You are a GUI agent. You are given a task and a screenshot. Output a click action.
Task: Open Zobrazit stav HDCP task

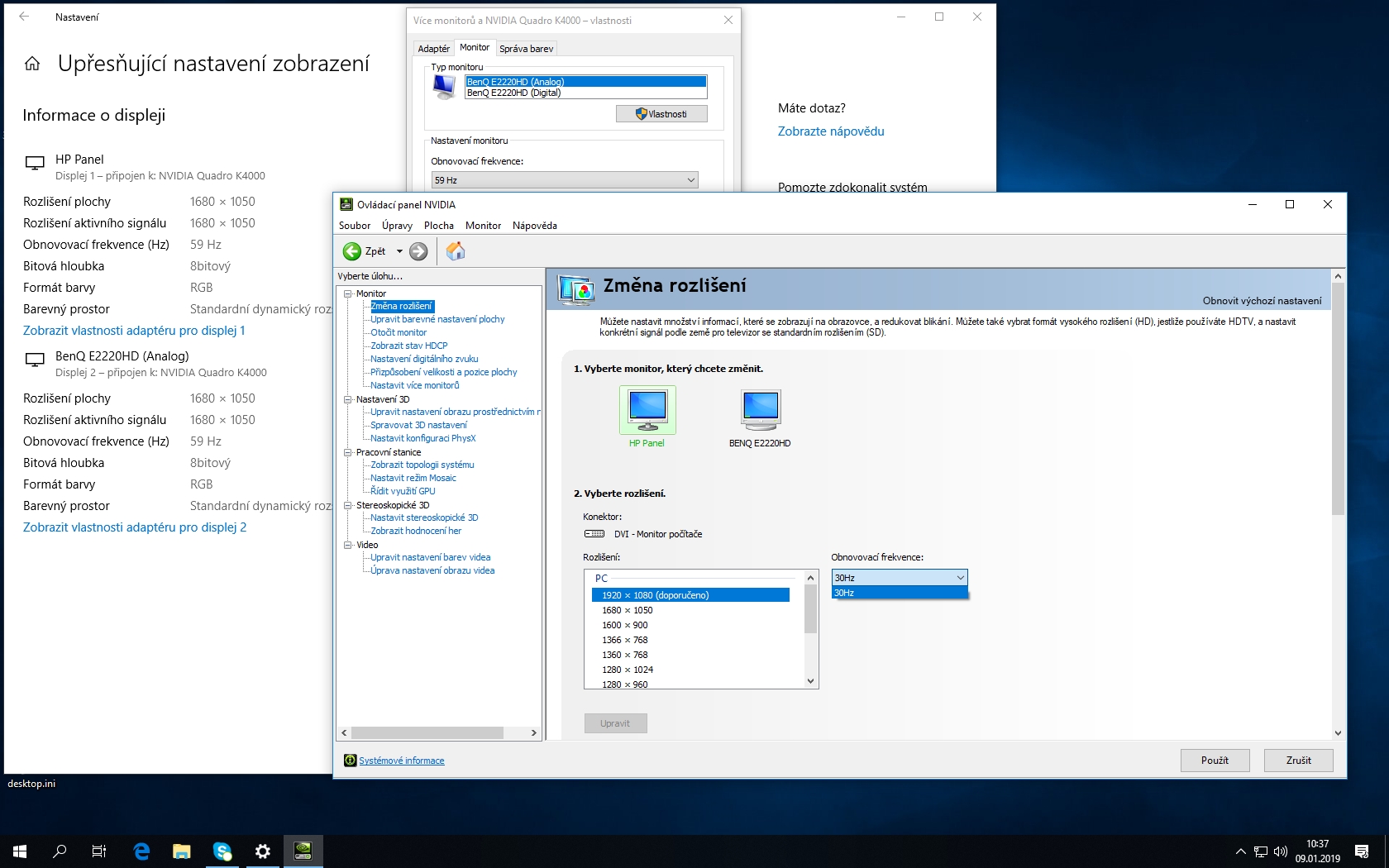(x=409, y=346)
